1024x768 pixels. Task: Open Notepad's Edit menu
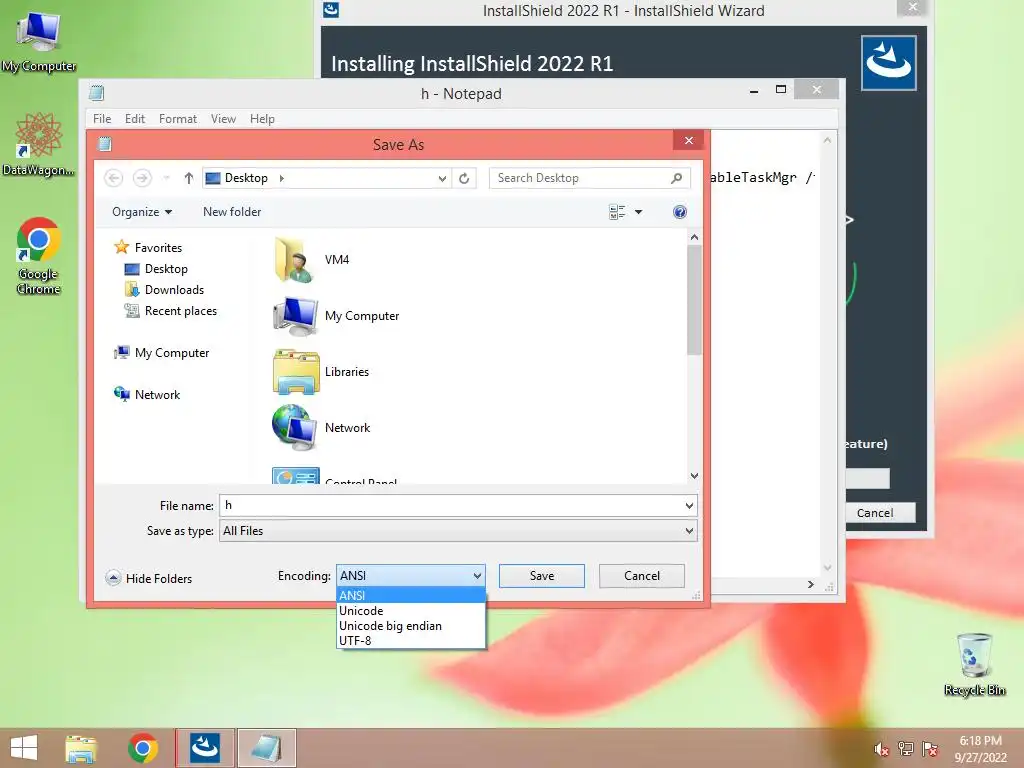tap(135, 119)
